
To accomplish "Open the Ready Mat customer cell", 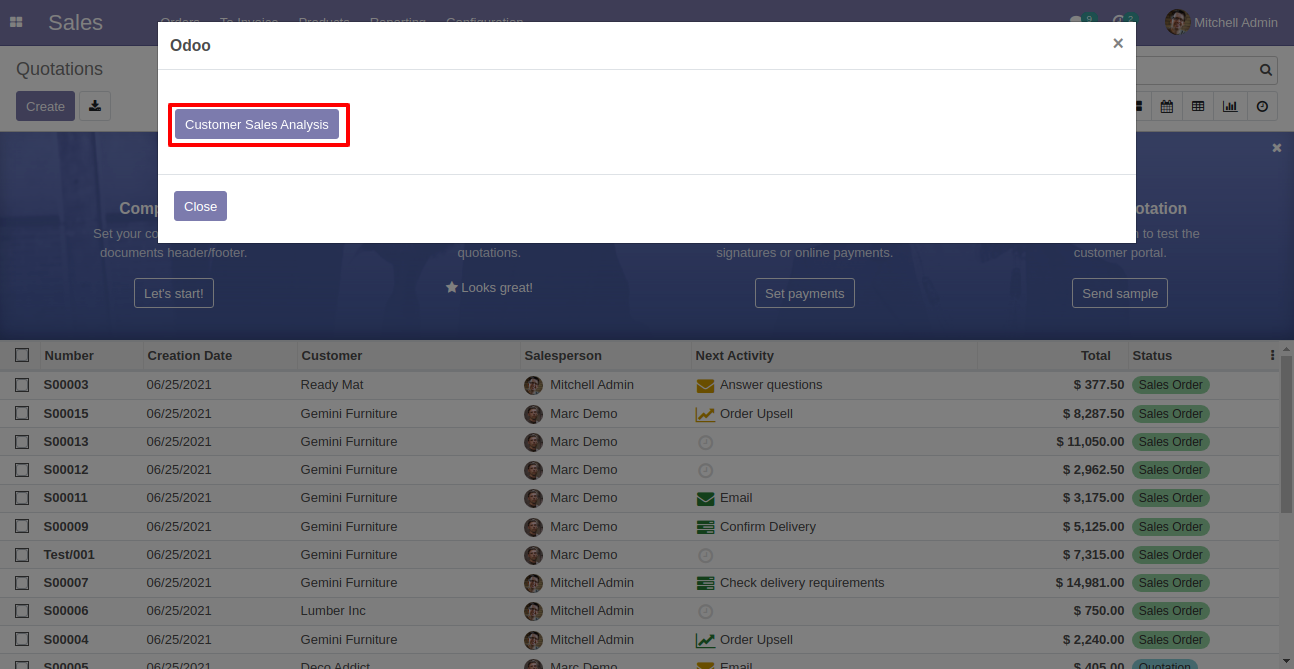I will (x=409, y=385).
